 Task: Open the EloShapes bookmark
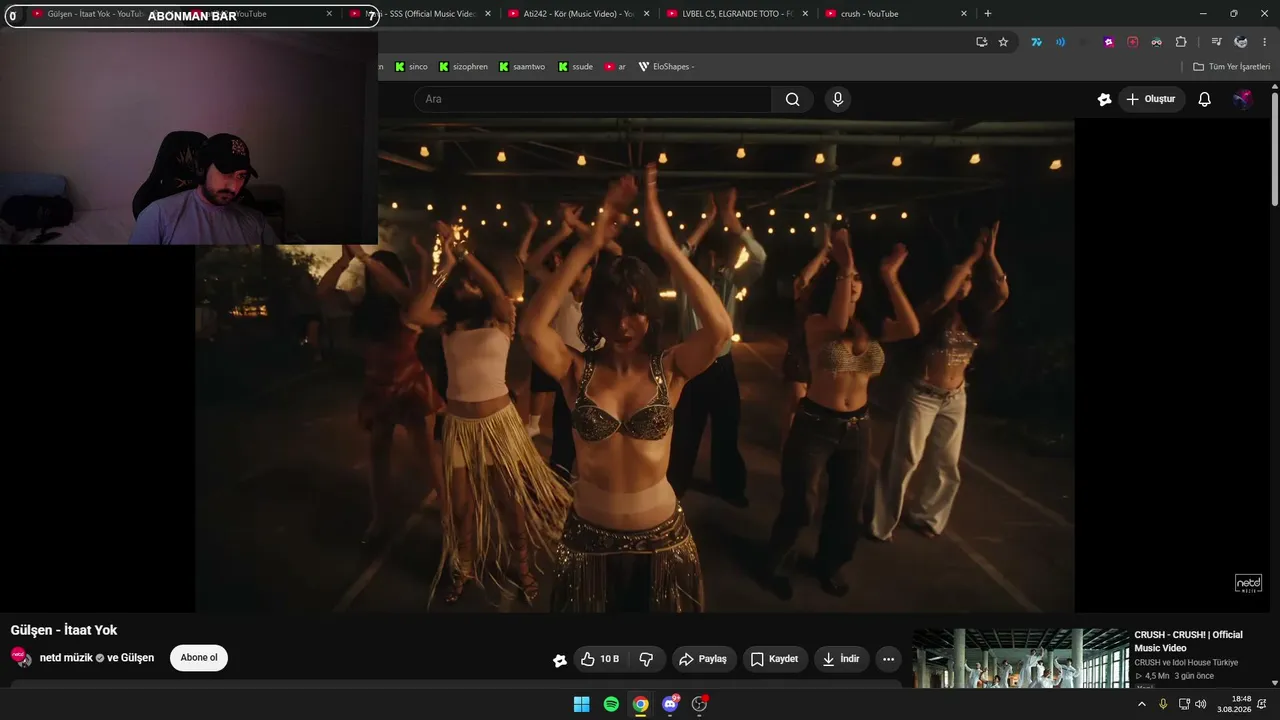[x=666, y=67]
